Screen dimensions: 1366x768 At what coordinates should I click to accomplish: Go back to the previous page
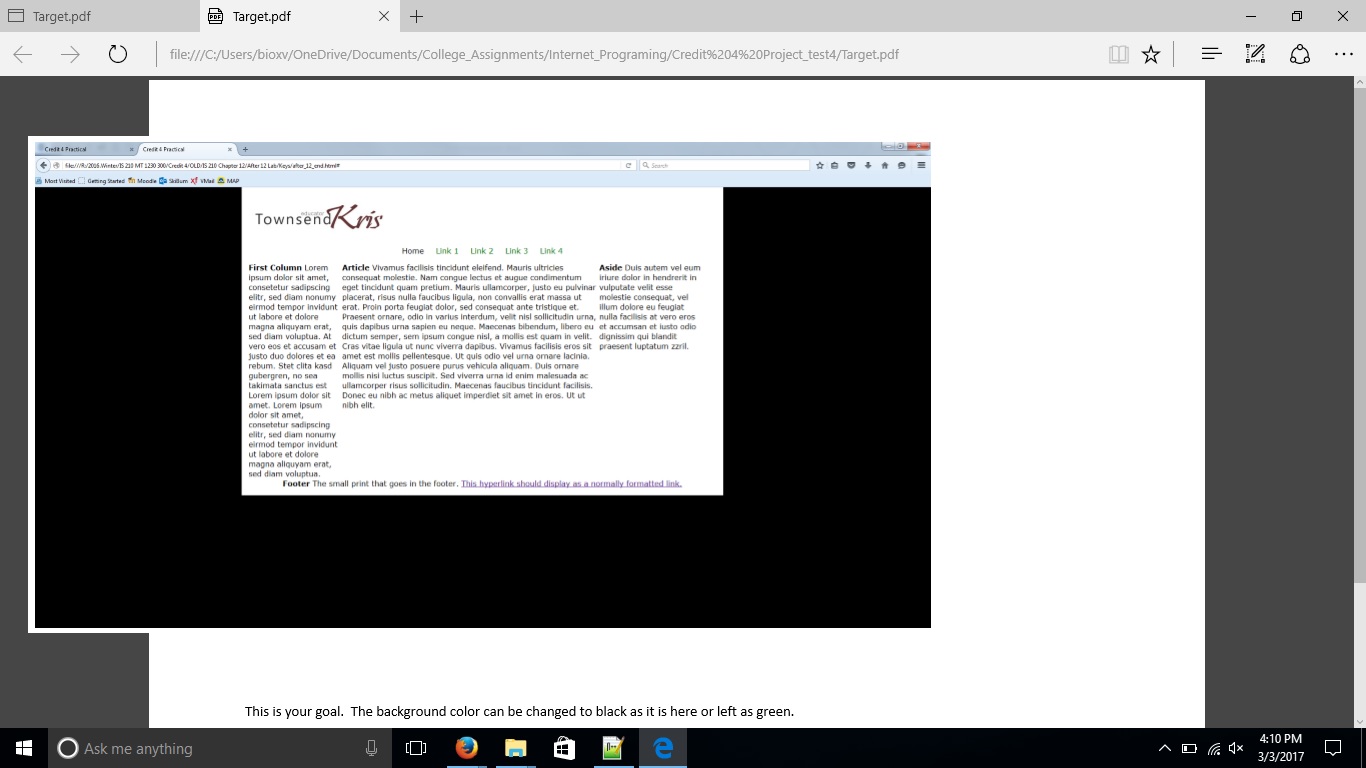click(x=23, y=54)
